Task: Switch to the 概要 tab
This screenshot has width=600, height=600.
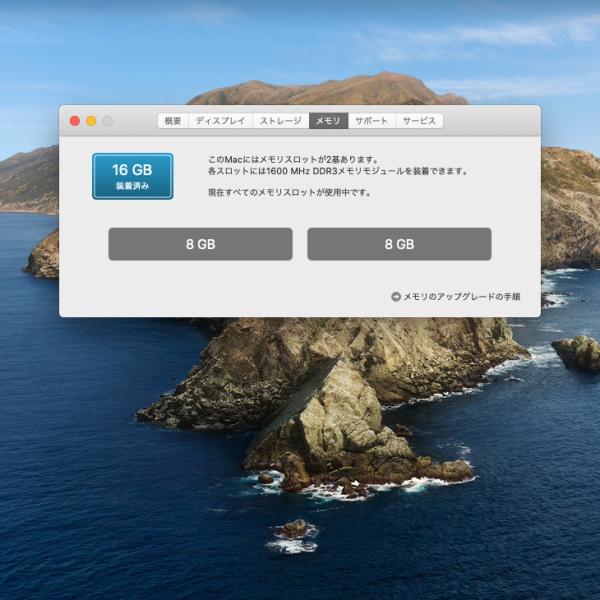Action: pyautogui.click(x=173, y=121)
